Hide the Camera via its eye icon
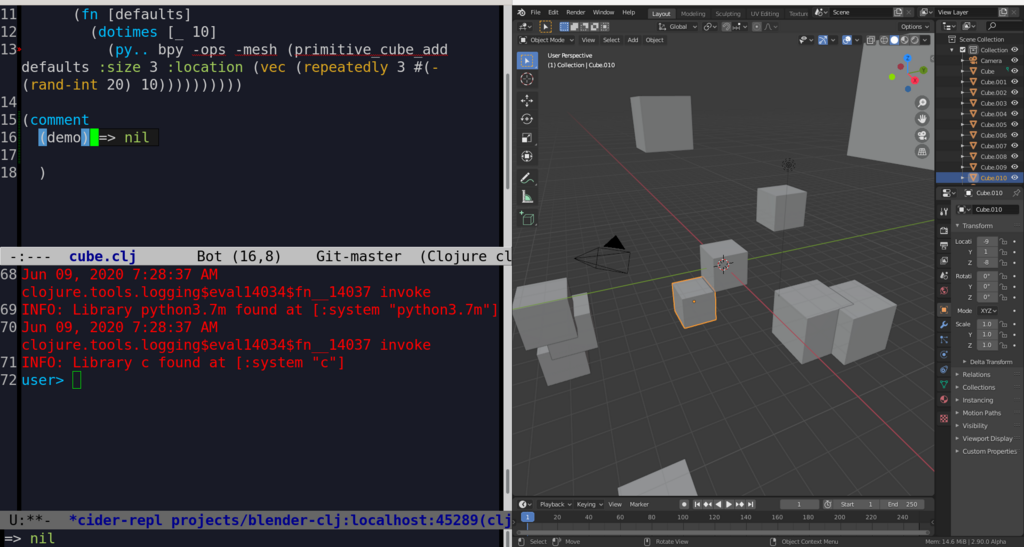Image resolution: width=1024 pixels, height=547 pixels. coord(1014,61)
